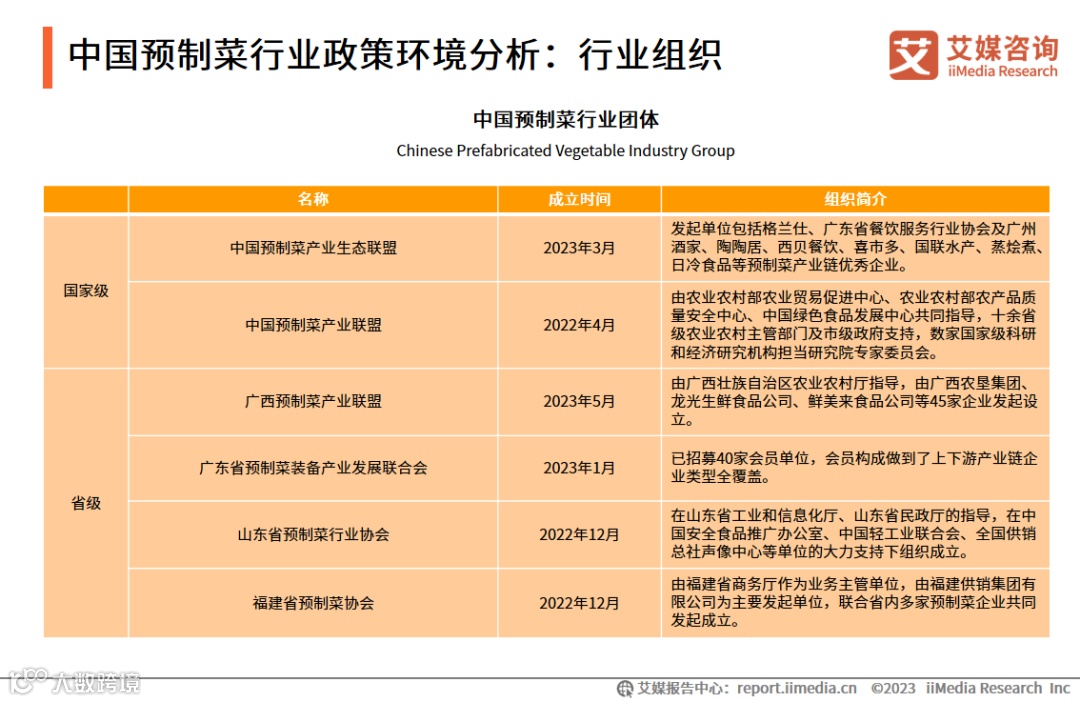Select the 山东省预制菜行业协会 name cell

click(313, 535)
